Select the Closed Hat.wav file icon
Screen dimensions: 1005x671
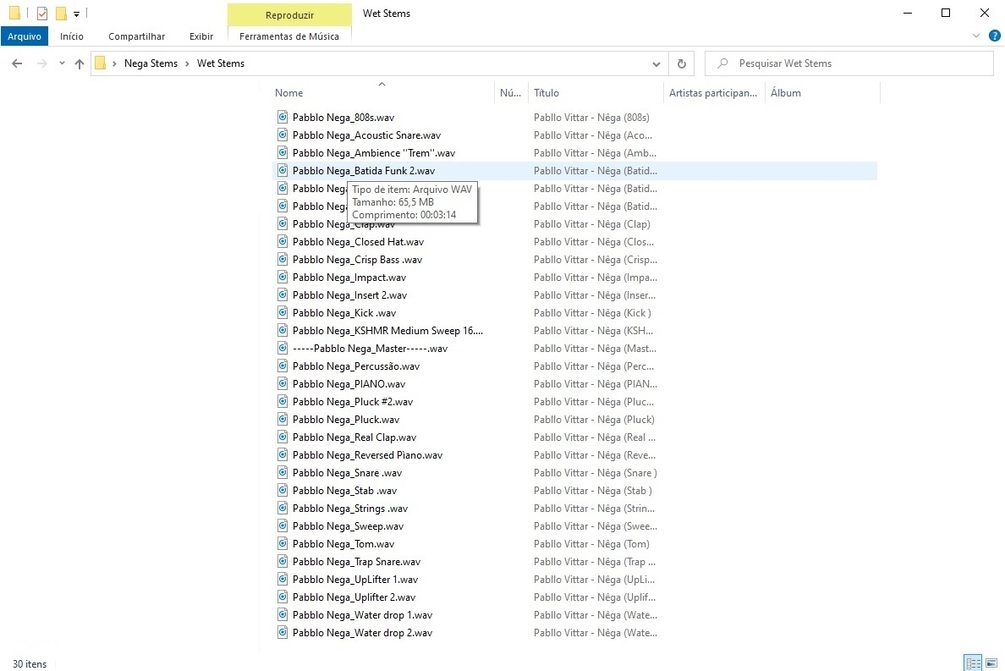point(283,241)
